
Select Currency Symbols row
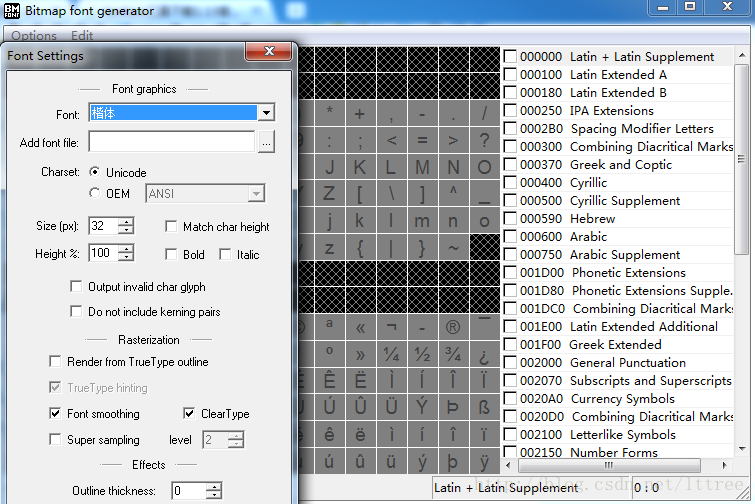tap(618, 399)
